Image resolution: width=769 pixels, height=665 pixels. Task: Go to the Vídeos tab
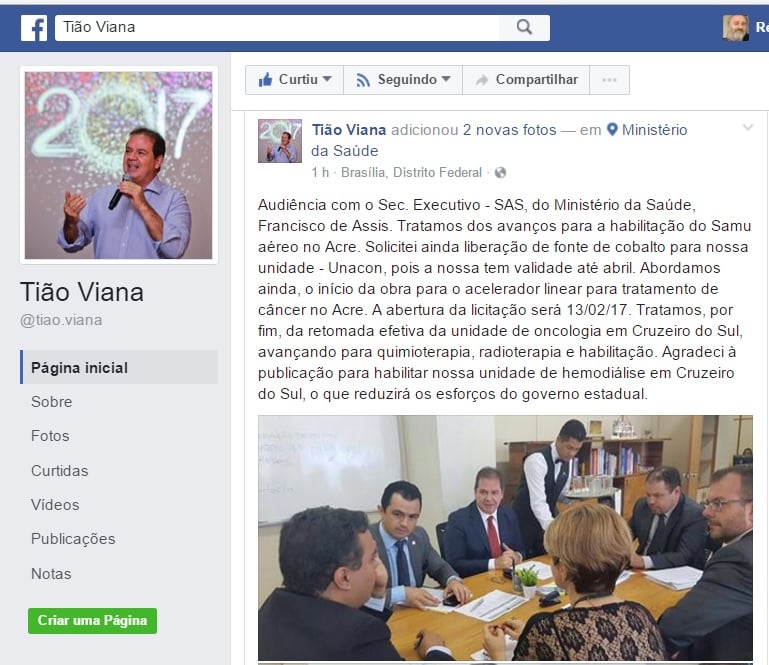[55, 505]
